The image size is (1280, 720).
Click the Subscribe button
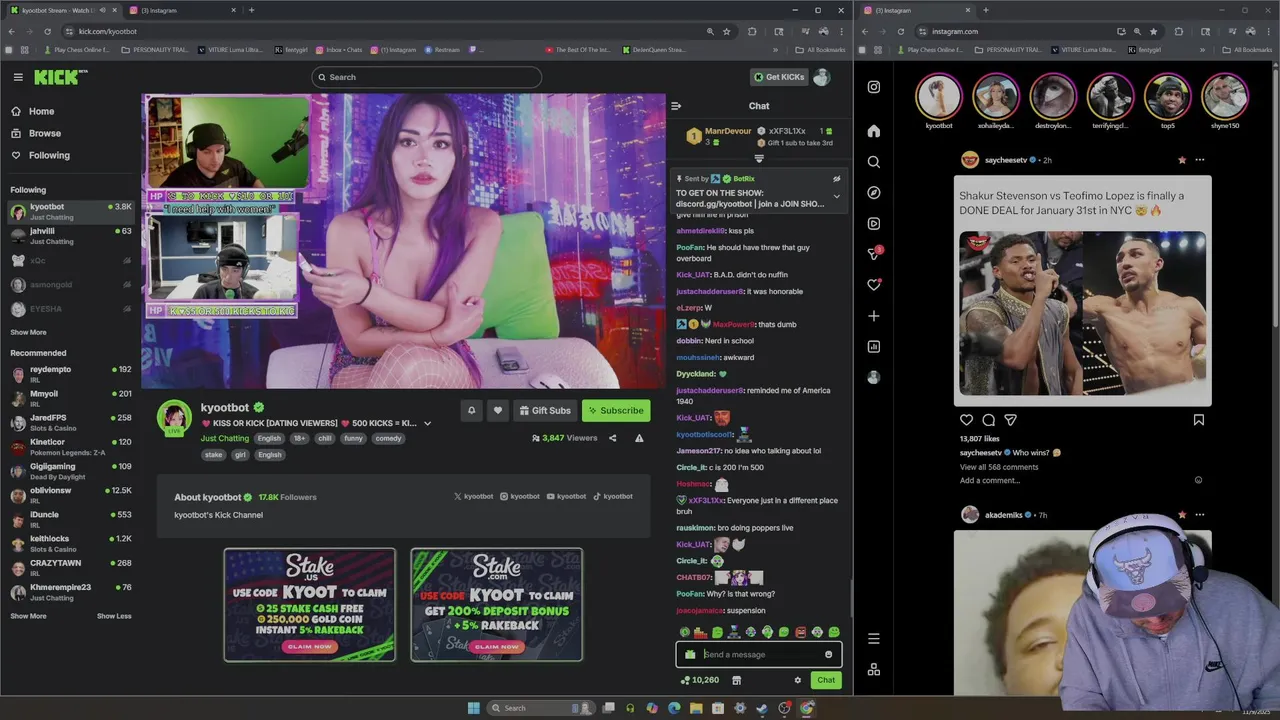click(x=616, y=410)
